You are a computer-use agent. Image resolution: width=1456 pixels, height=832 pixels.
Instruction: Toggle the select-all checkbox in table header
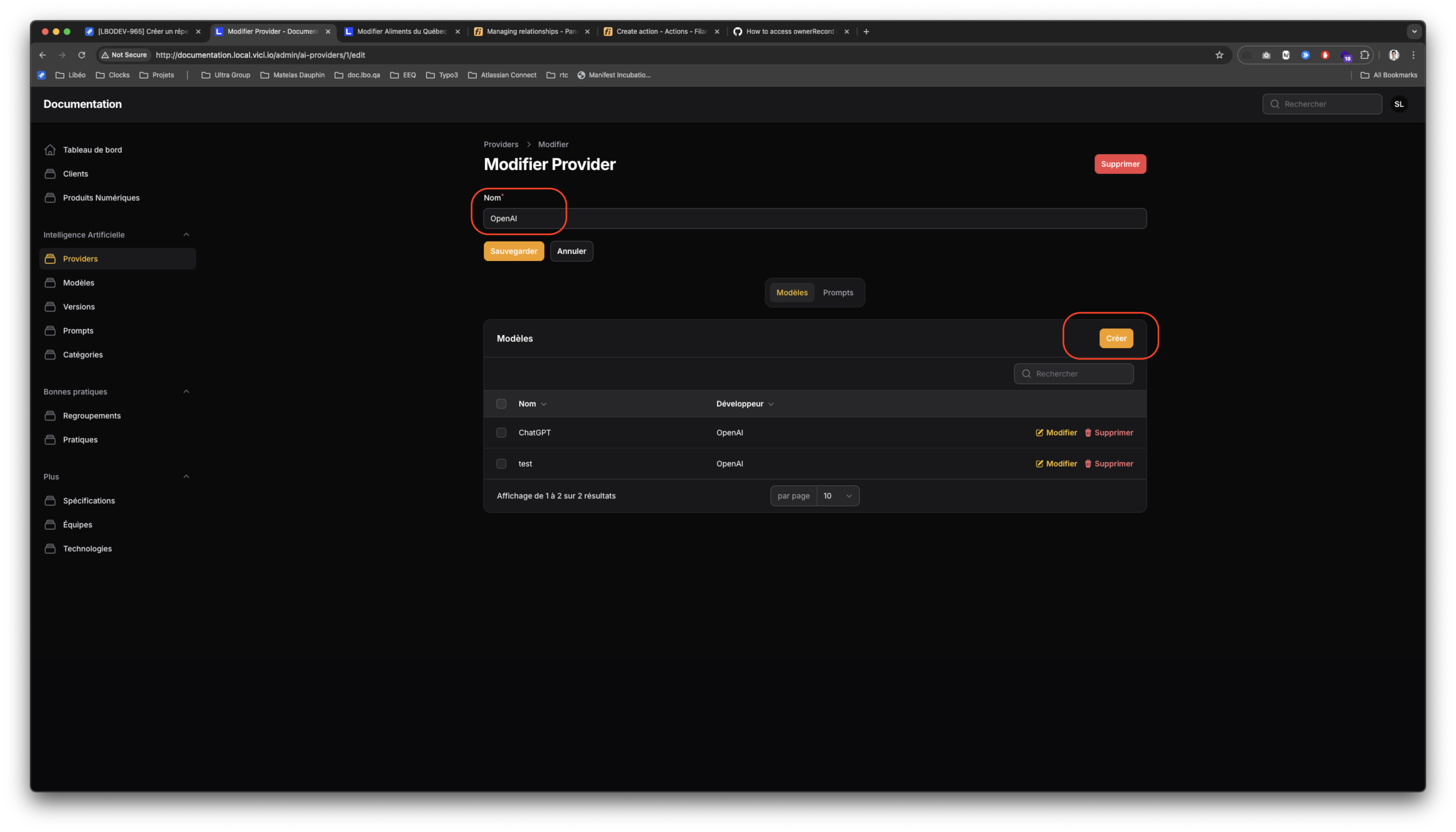501,403
